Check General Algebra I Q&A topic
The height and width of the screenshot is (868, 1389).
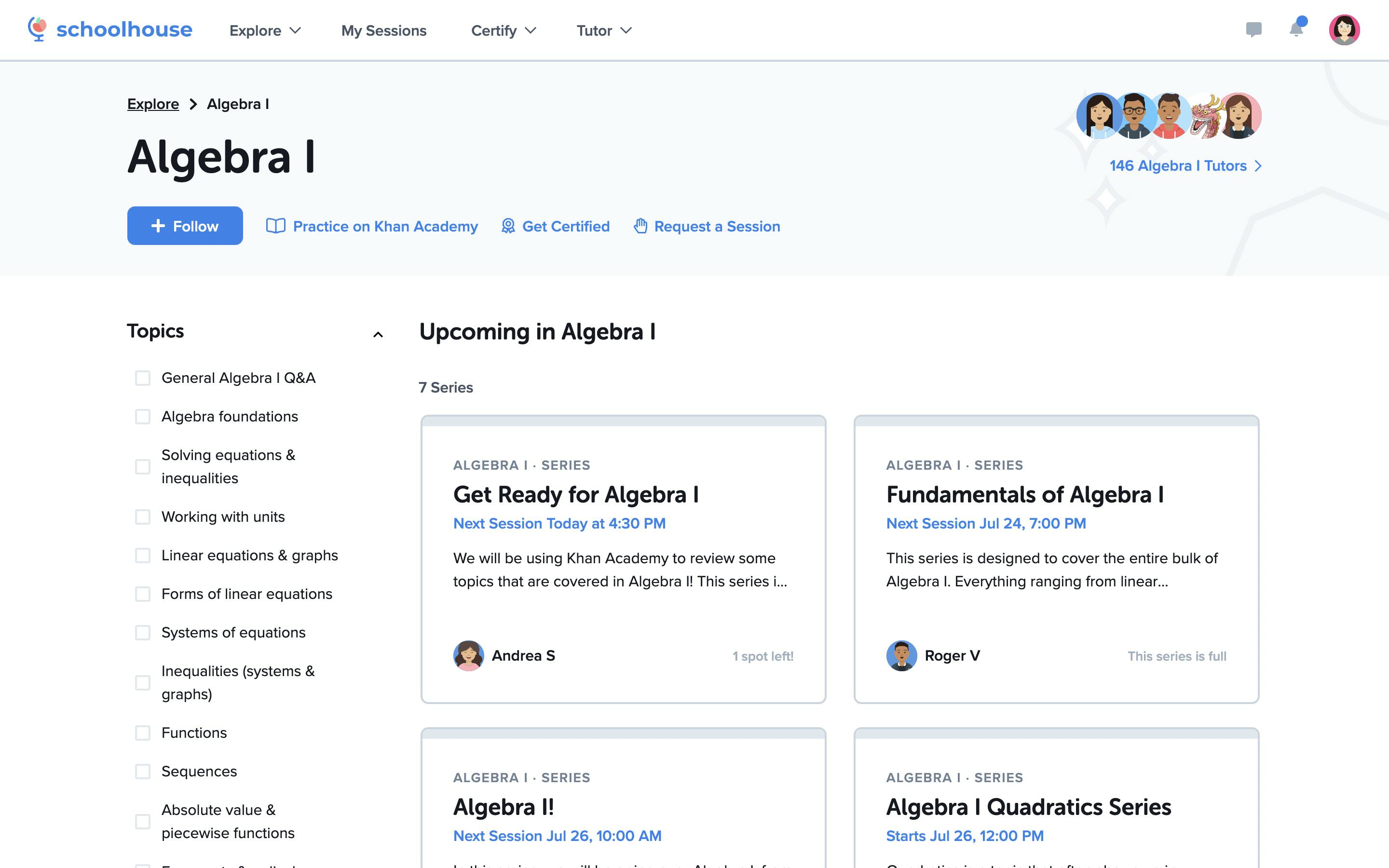(142, 378)
